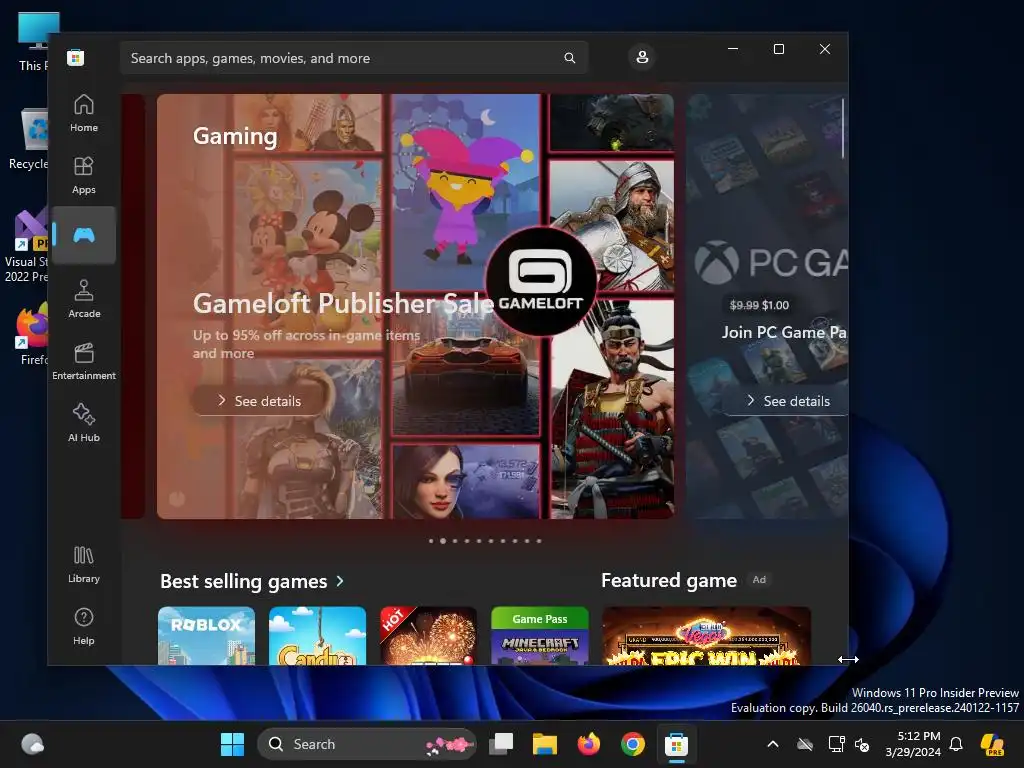Select the last carousel page dot

(539, 541)
